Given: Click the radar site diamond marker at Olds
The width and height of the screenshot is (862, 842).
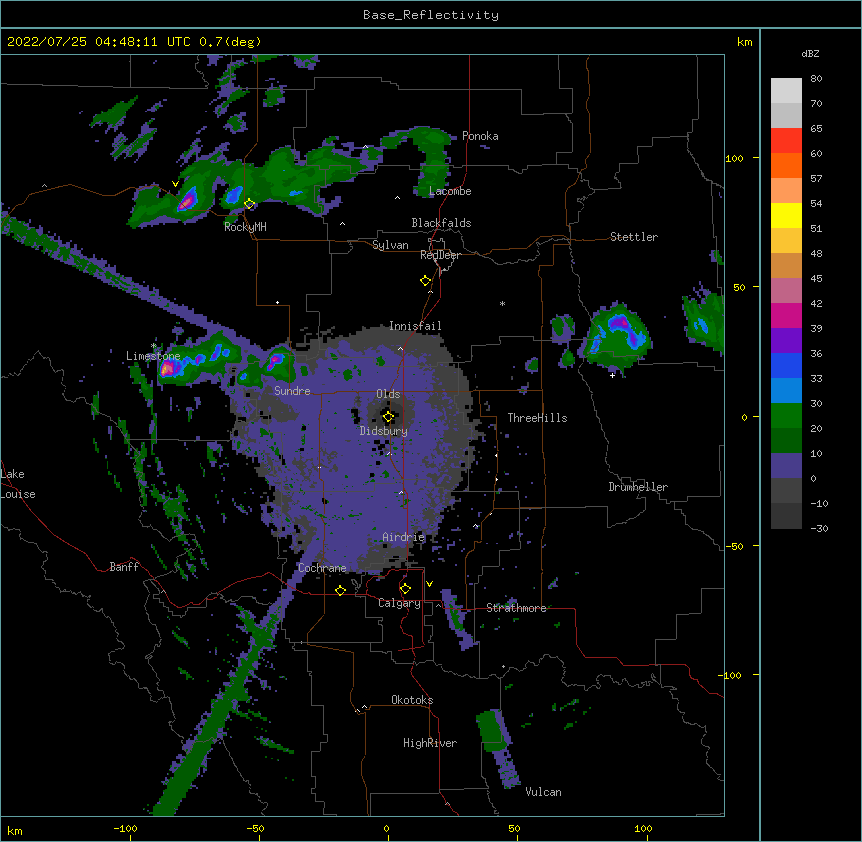Looking at the screenshot, I should point(388,417).
